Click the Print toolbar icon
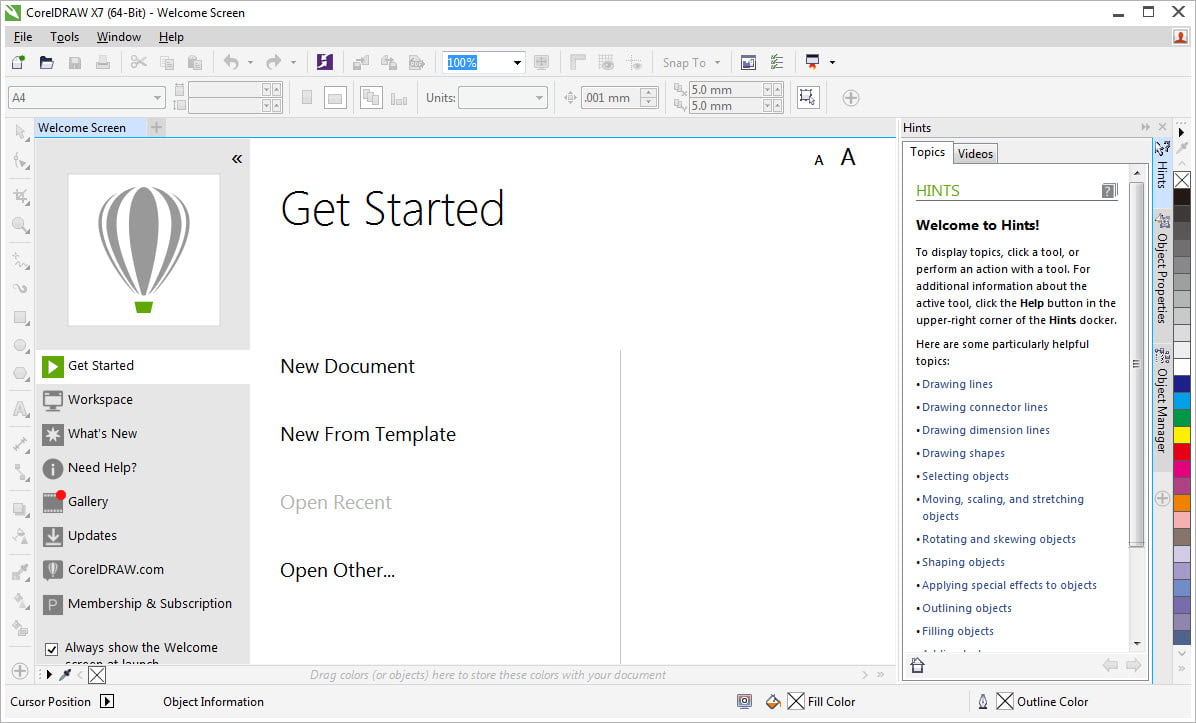1196x723 pixels. (x=103, y=63)
